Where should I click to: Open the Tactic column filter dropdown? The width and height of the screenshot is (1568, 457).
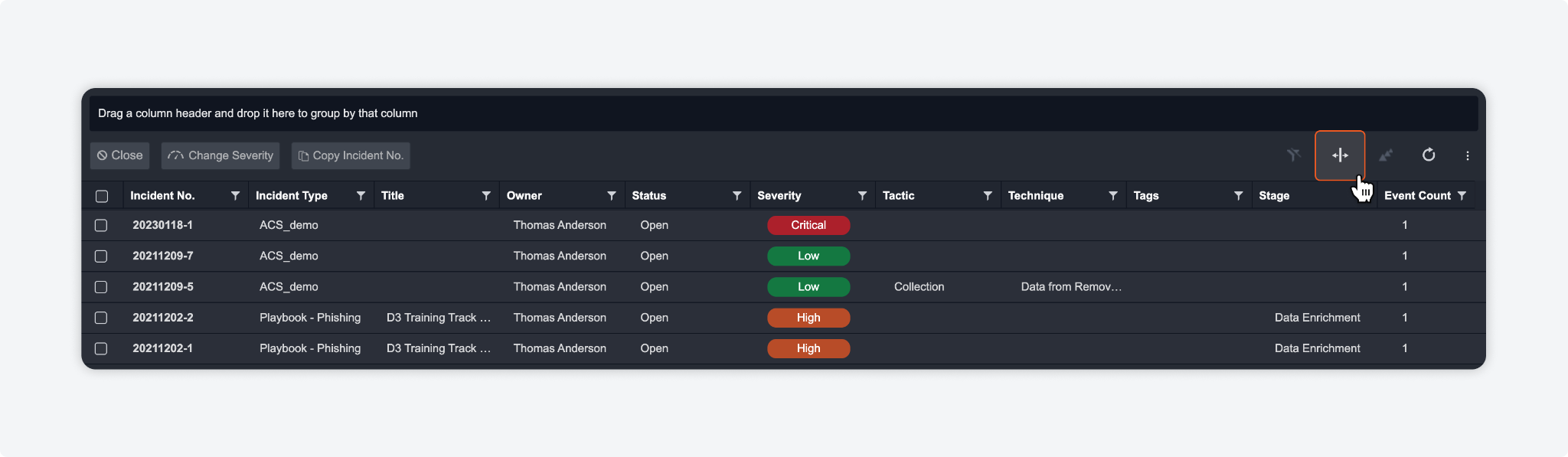(988, 196)
